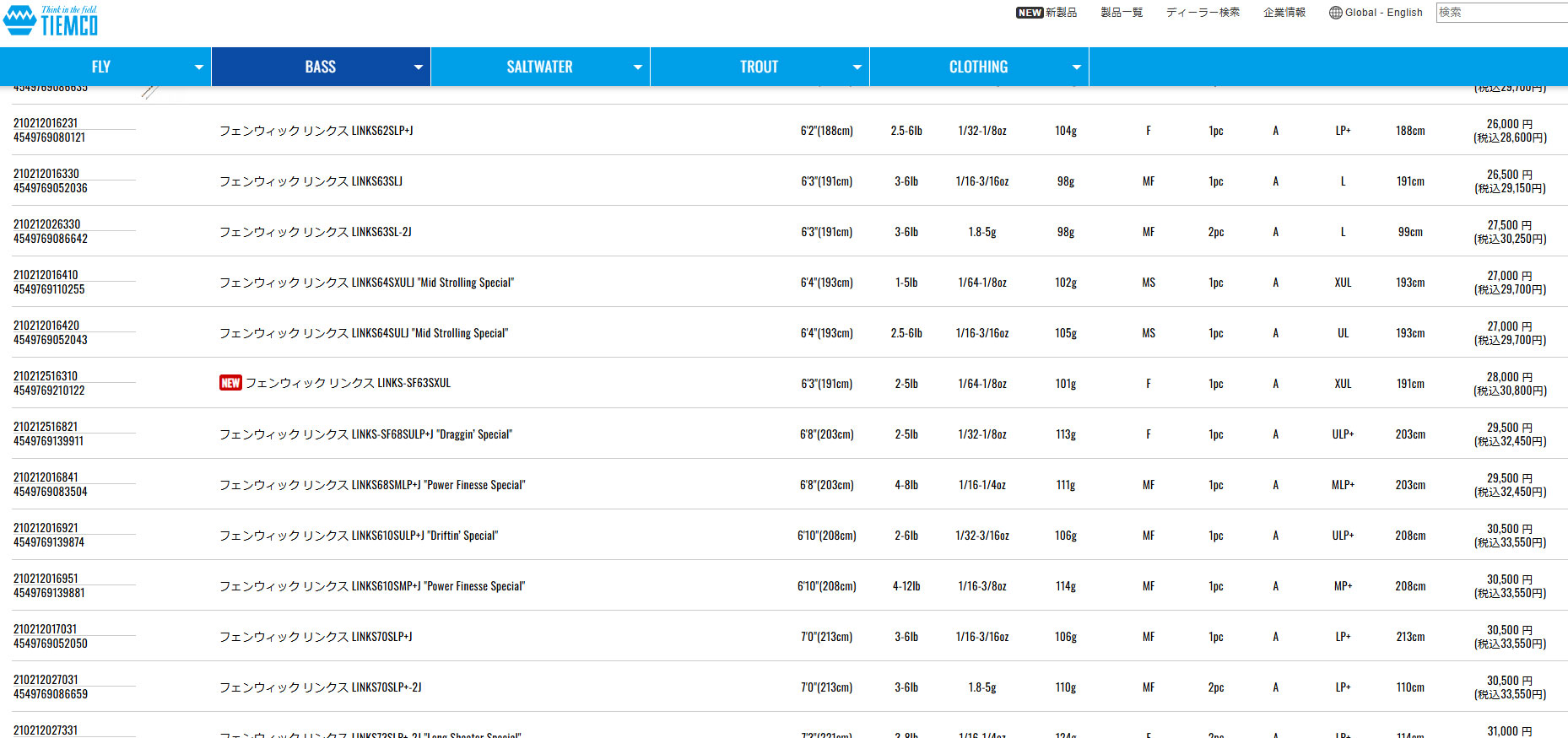Select the LINKS64SXULJ Mid Strolling Special row

click(x=366, y=283)
